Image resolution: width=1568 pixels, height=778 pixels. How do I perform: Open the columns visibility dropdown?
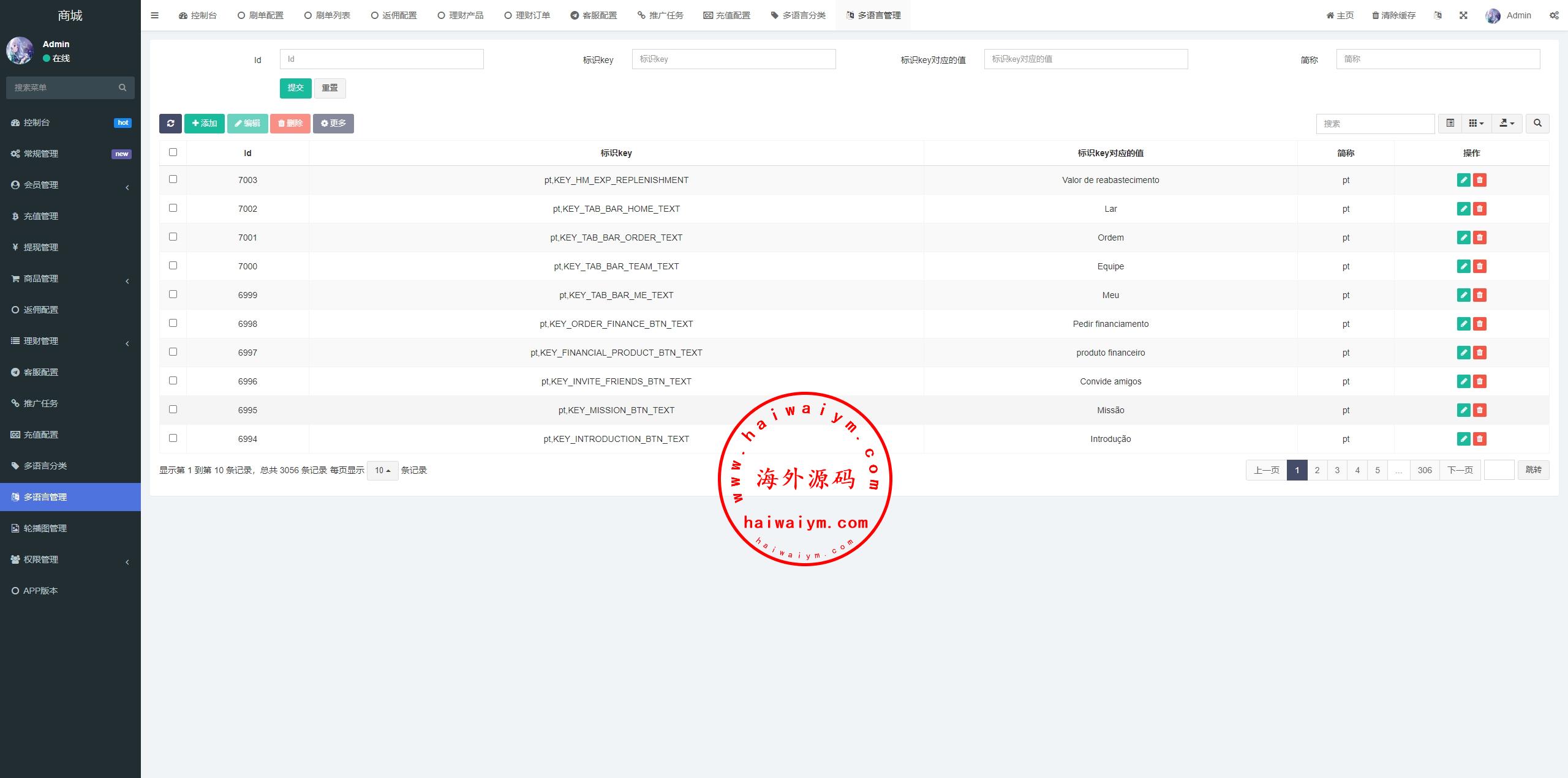pyautogui.click(x=1476, y=123)
